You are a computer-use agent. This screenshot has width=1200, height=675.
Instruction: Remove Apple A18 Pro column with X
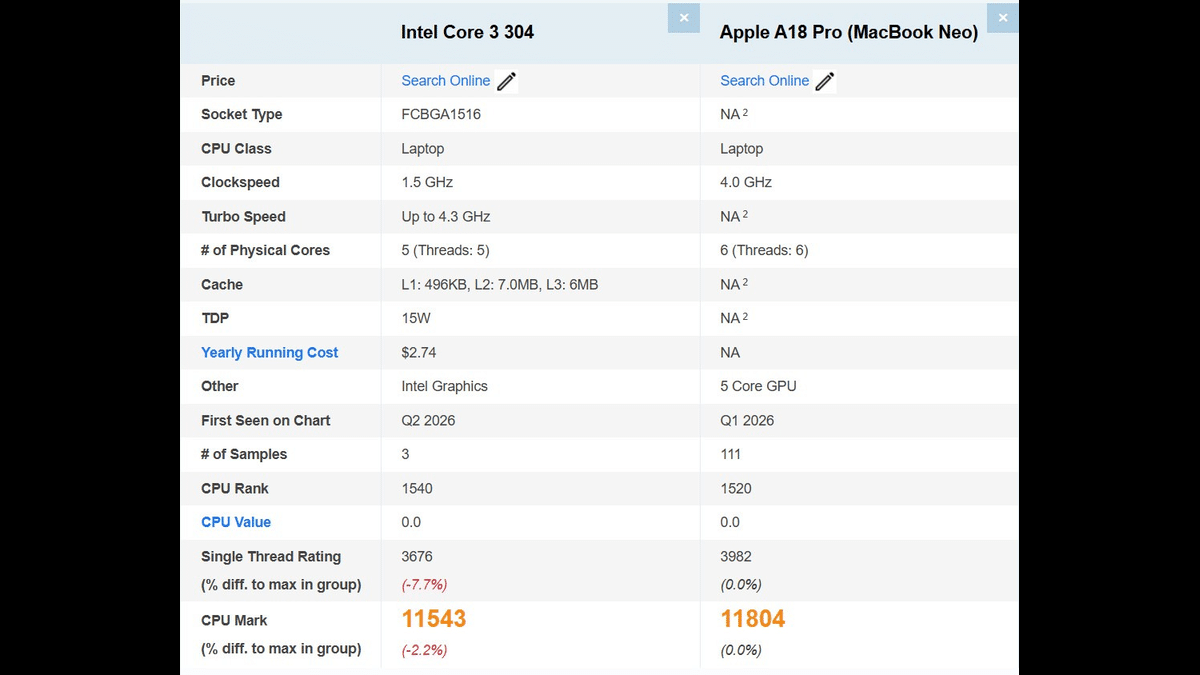[1003, 17]
